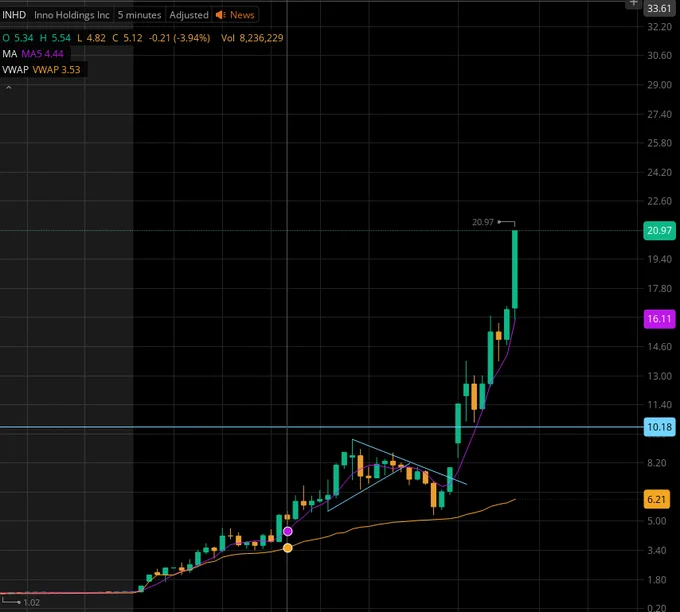The width and height of the screenshot is (680, 612).
Task: Select the VWAP indicator label
Action: pos(15,70)
